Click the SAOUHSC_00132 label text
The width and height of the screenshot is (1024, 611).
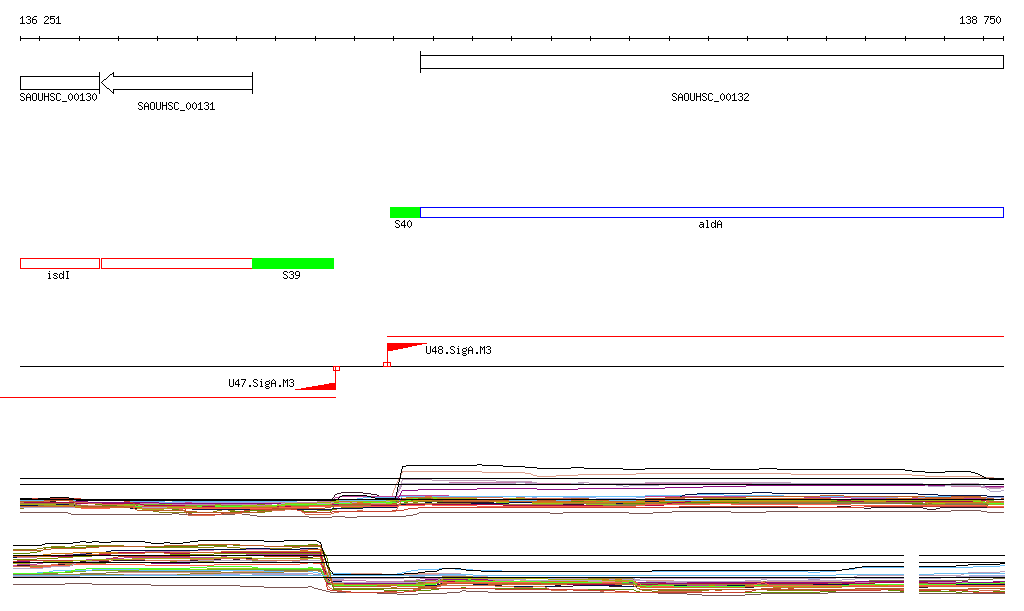(x=711, y=97)
